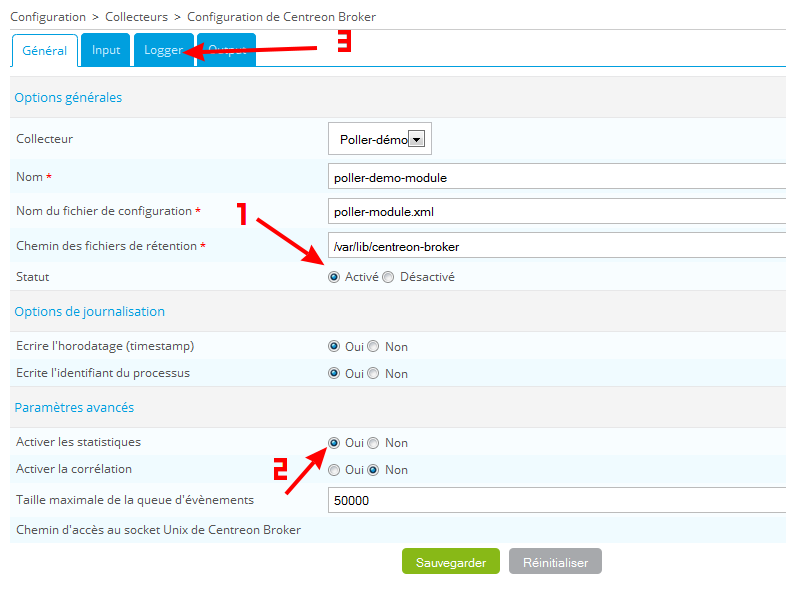This screenshot has height=589, width=786.
Task: Switch to the Input tab
Action: (x=106, y=51)
